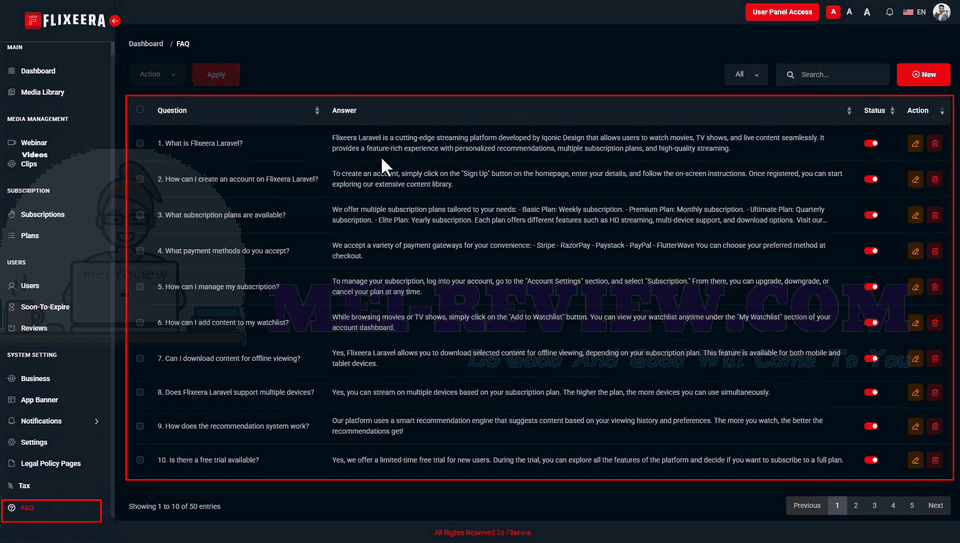Image resolution: width=960 pixels, height=543 pixels.
Task: Go to the Next page
Action: (x=936, y=506)
